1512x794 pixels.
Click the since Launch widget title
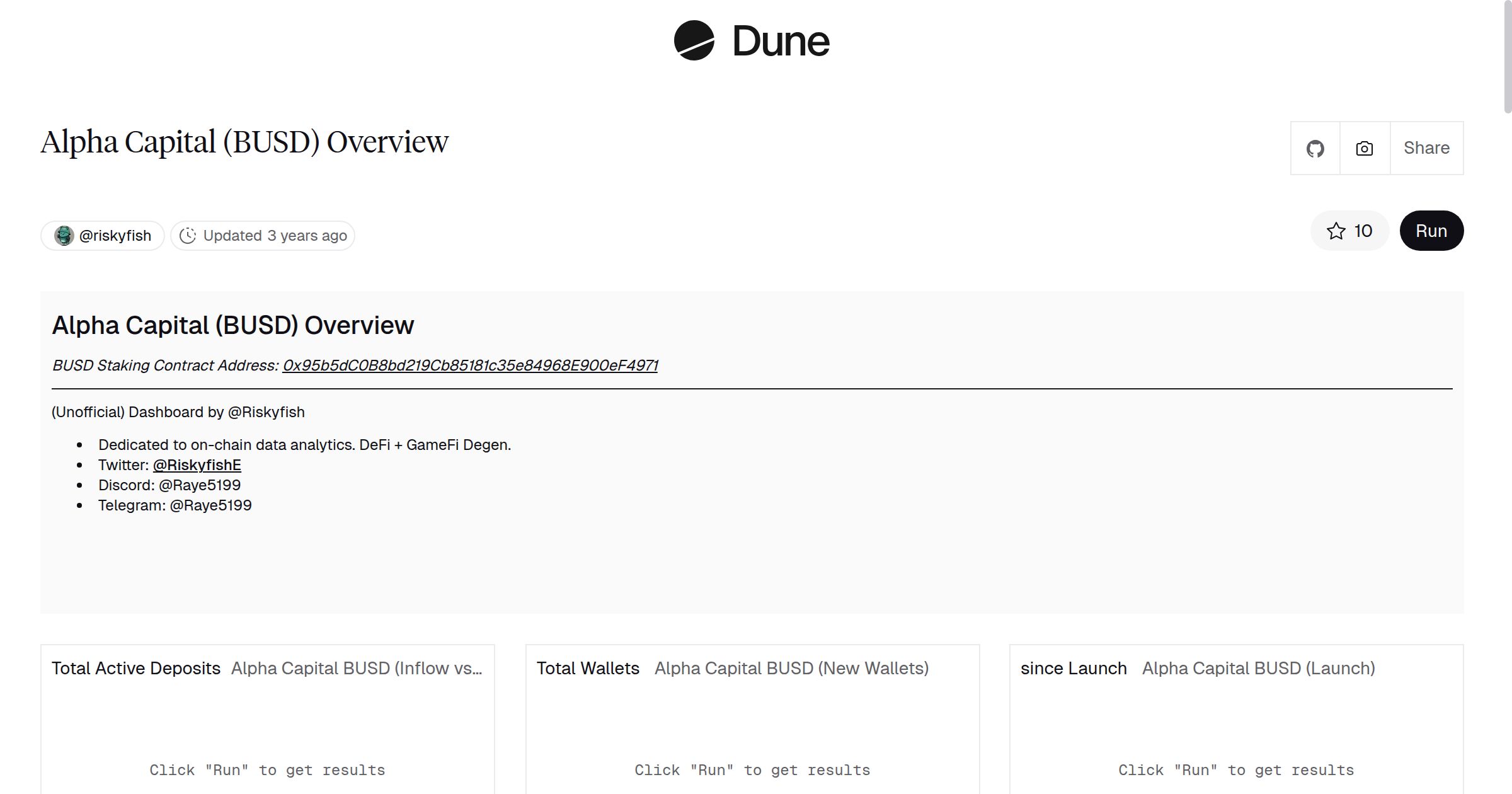click(x=1074, y=669)
